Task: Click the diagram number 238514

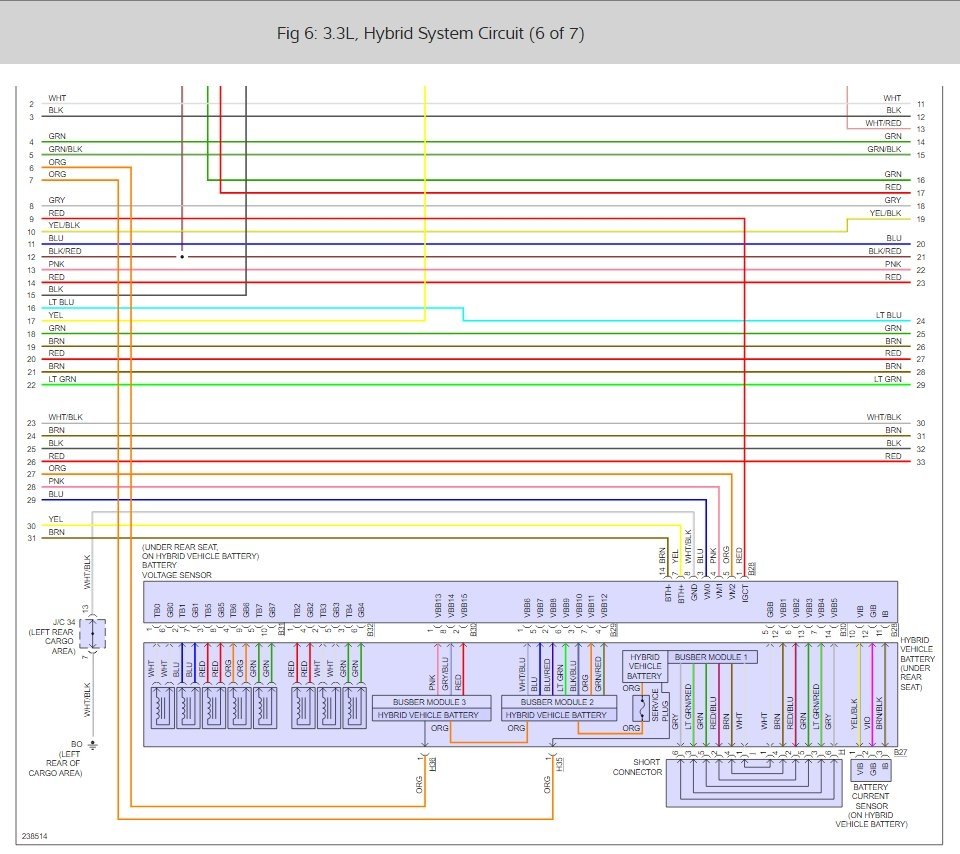Action: [33, 835]
